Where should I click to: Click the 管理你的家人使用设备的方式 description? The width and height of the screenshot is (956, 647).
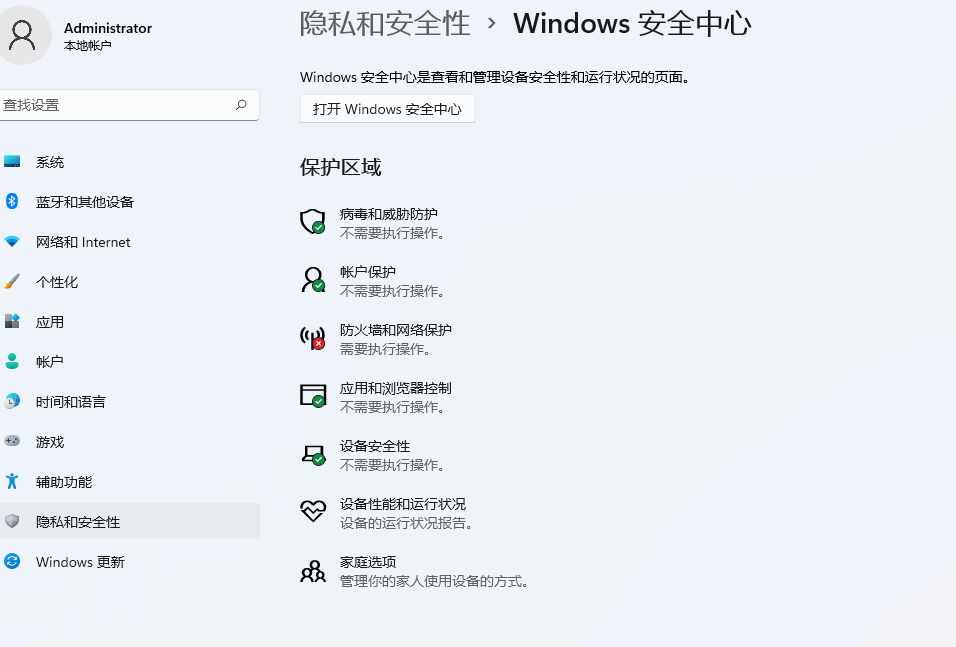point(434,581)
